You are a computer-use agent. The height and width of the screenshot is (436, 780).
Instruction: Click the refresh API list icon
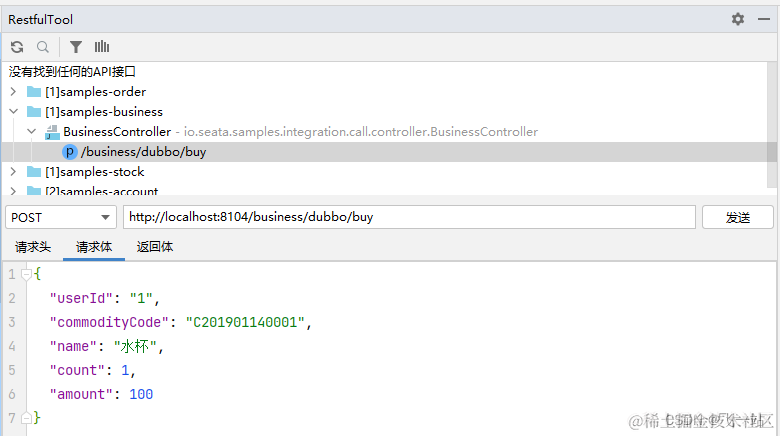17,47
